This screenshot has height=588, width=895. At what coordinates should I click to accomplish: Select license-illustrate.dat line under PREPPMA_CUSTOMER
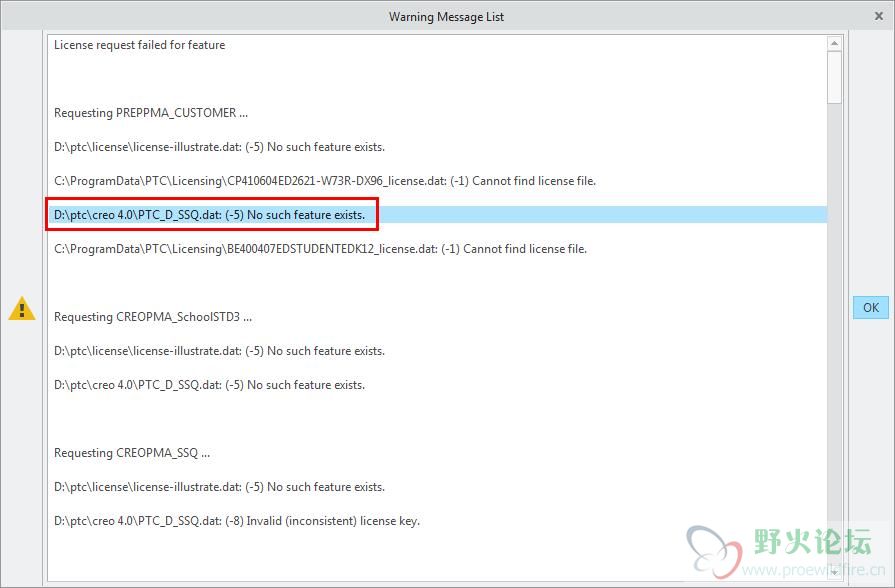(219, 147)
